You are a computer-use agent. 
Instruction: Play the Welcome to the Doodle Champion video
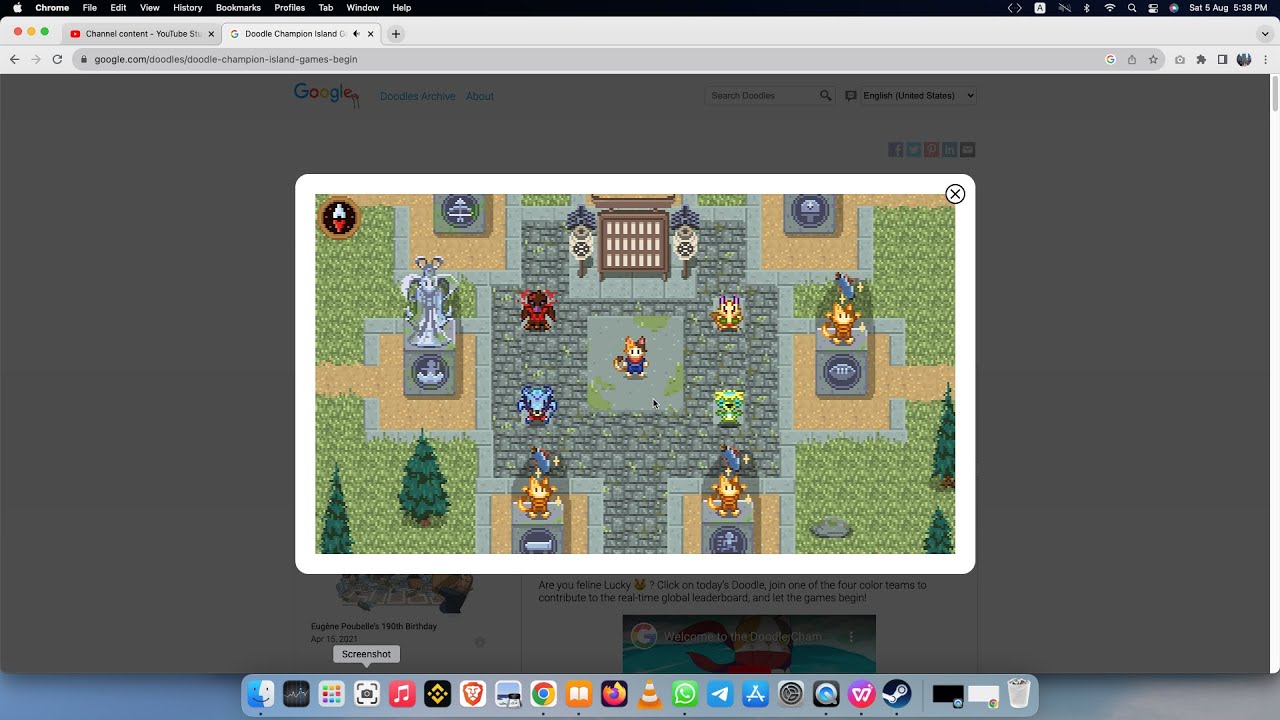pyautogui.click(x=749, y=644)
